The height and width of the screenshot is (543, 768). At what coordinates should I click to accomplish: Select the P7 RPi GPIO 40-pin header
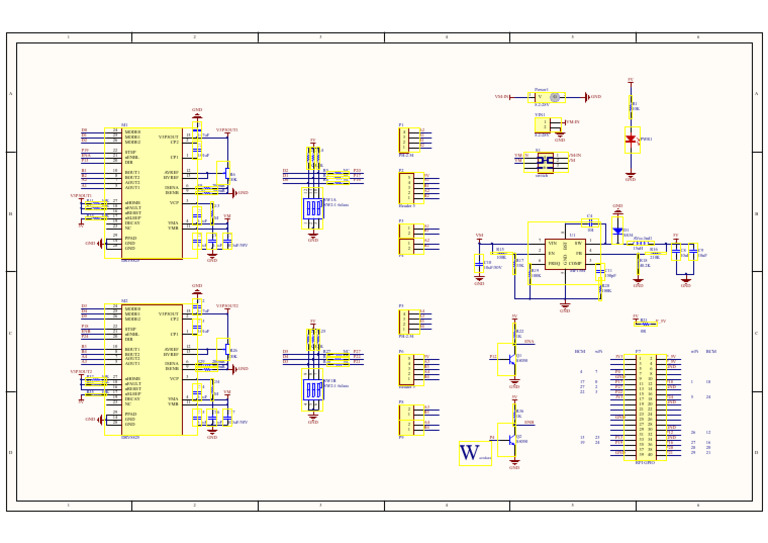(645, 407)
